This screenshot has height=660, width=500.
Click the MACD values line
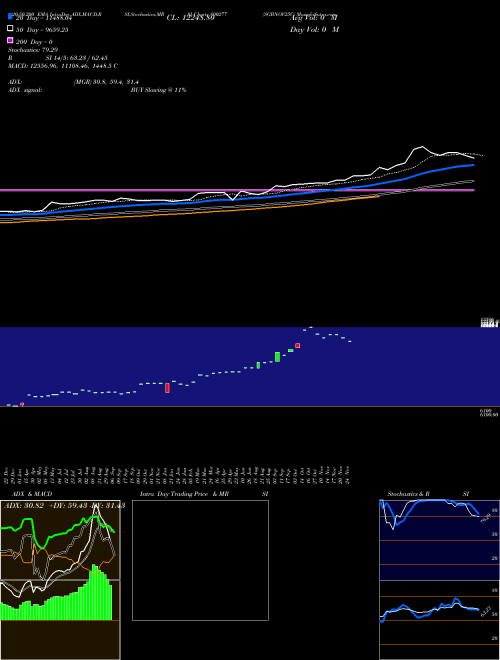63,66
